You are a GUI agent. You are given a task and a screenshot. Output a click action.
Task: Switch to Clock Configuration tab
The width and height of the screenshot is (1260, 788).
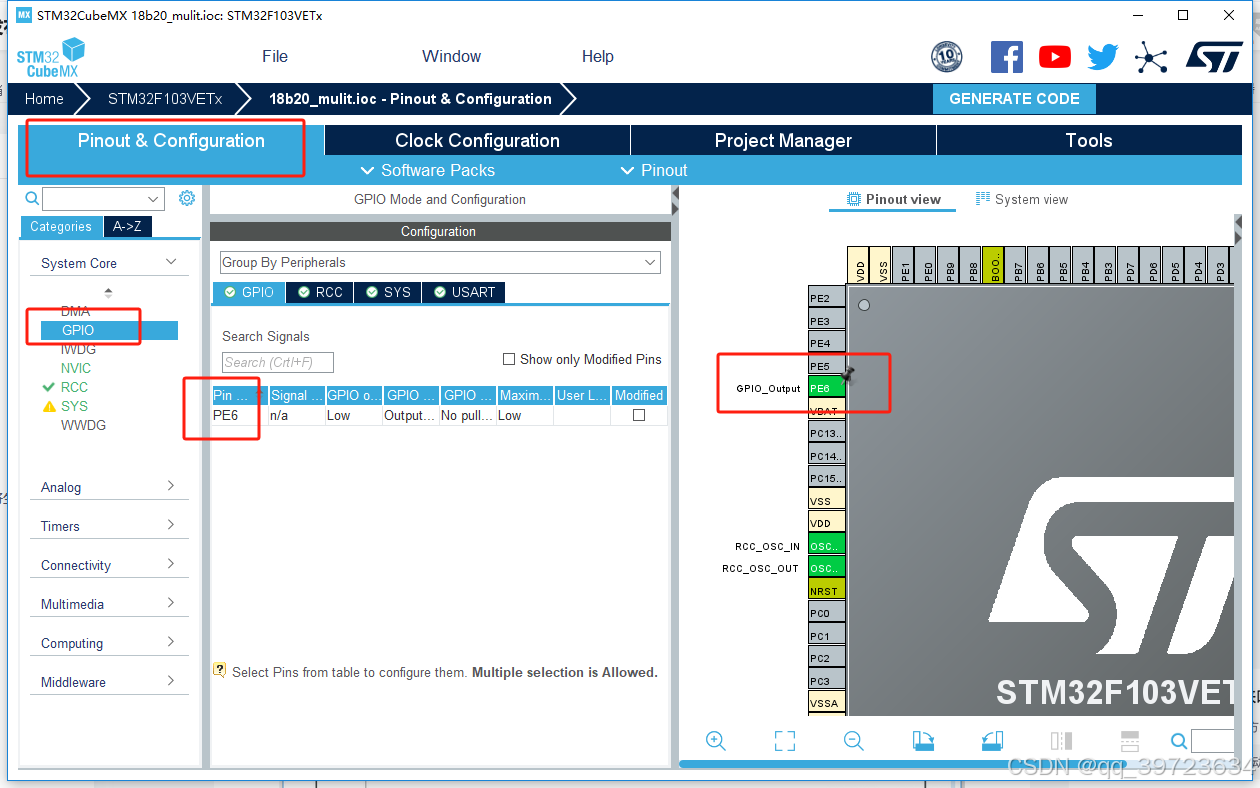477,140
